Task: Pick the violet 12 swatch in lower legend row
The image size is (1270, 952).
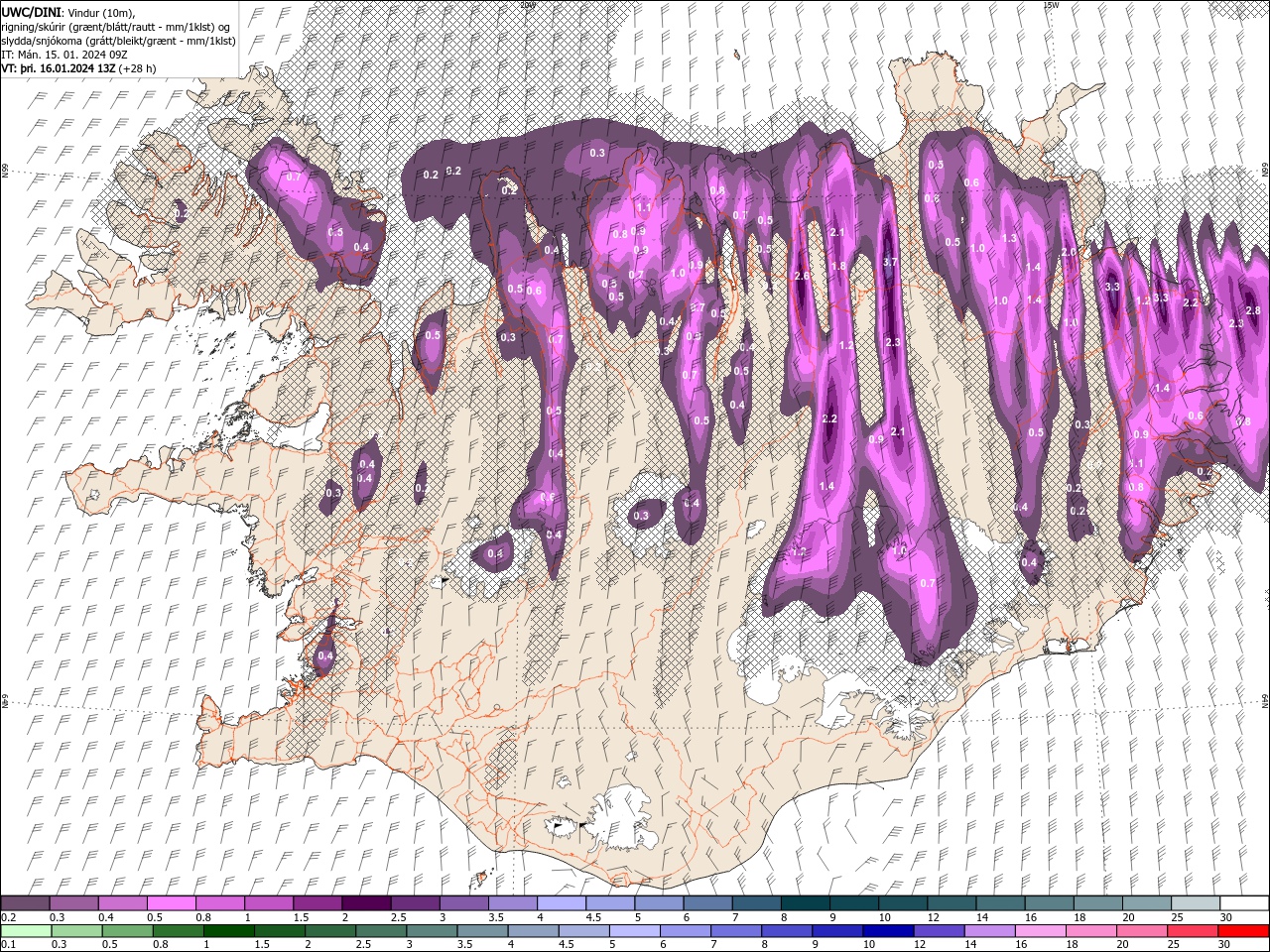Action: [x=941, y=930]
